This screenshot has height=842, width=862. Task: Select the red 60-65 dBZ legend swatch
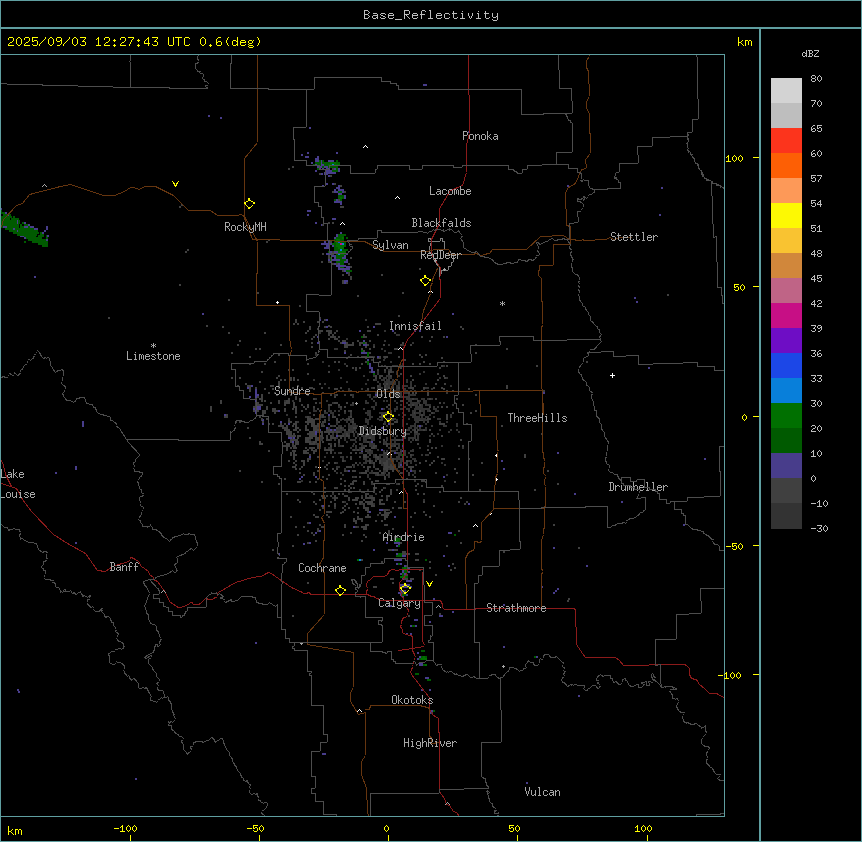pos(786,141)
